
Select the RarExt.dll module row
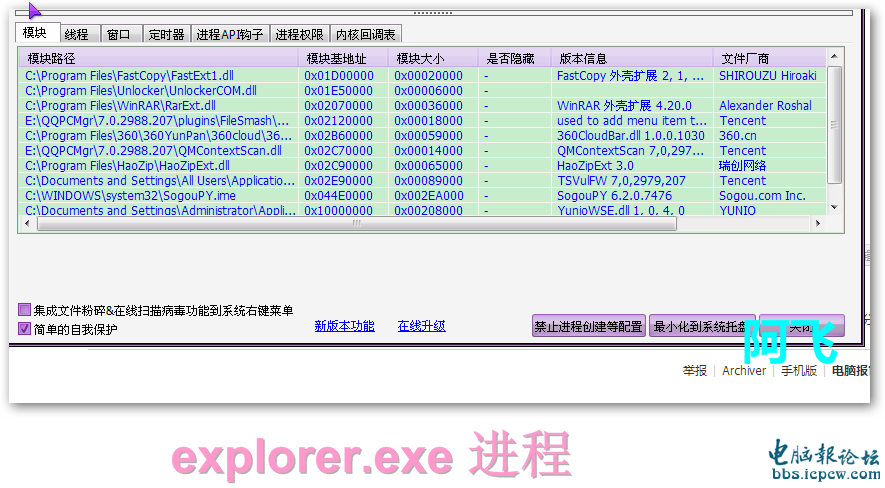coord(423,105)
